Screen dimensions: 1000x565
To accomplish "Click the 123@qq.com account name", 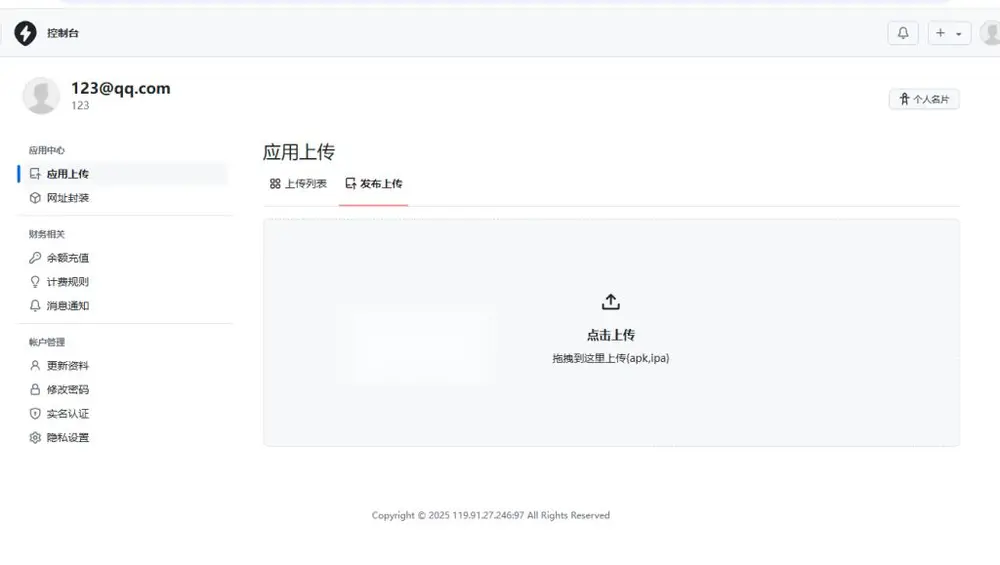I will [x=121, y=88].
